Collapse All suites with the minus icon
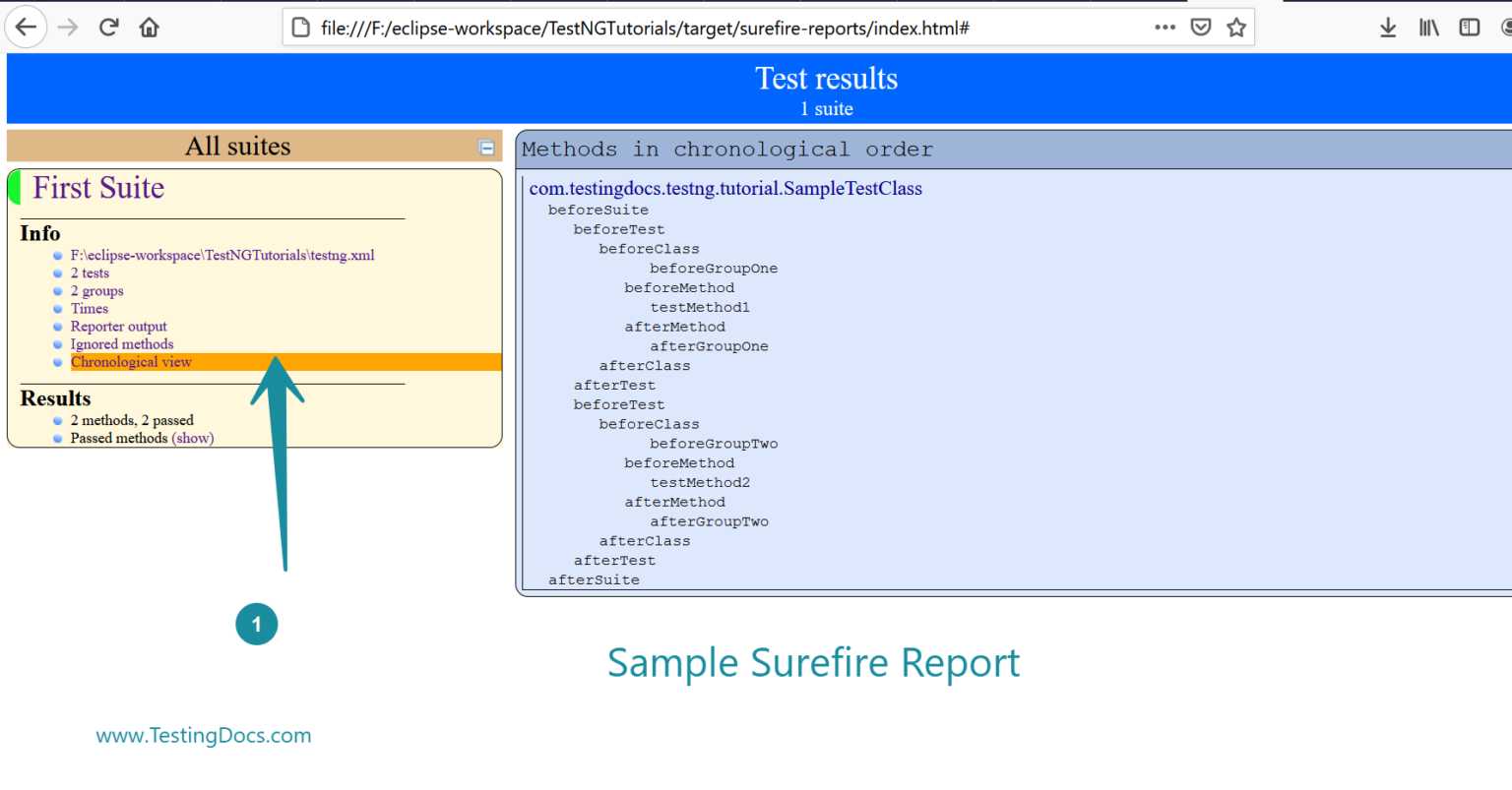Screen dimensions: 1512x790 [486, 148]
